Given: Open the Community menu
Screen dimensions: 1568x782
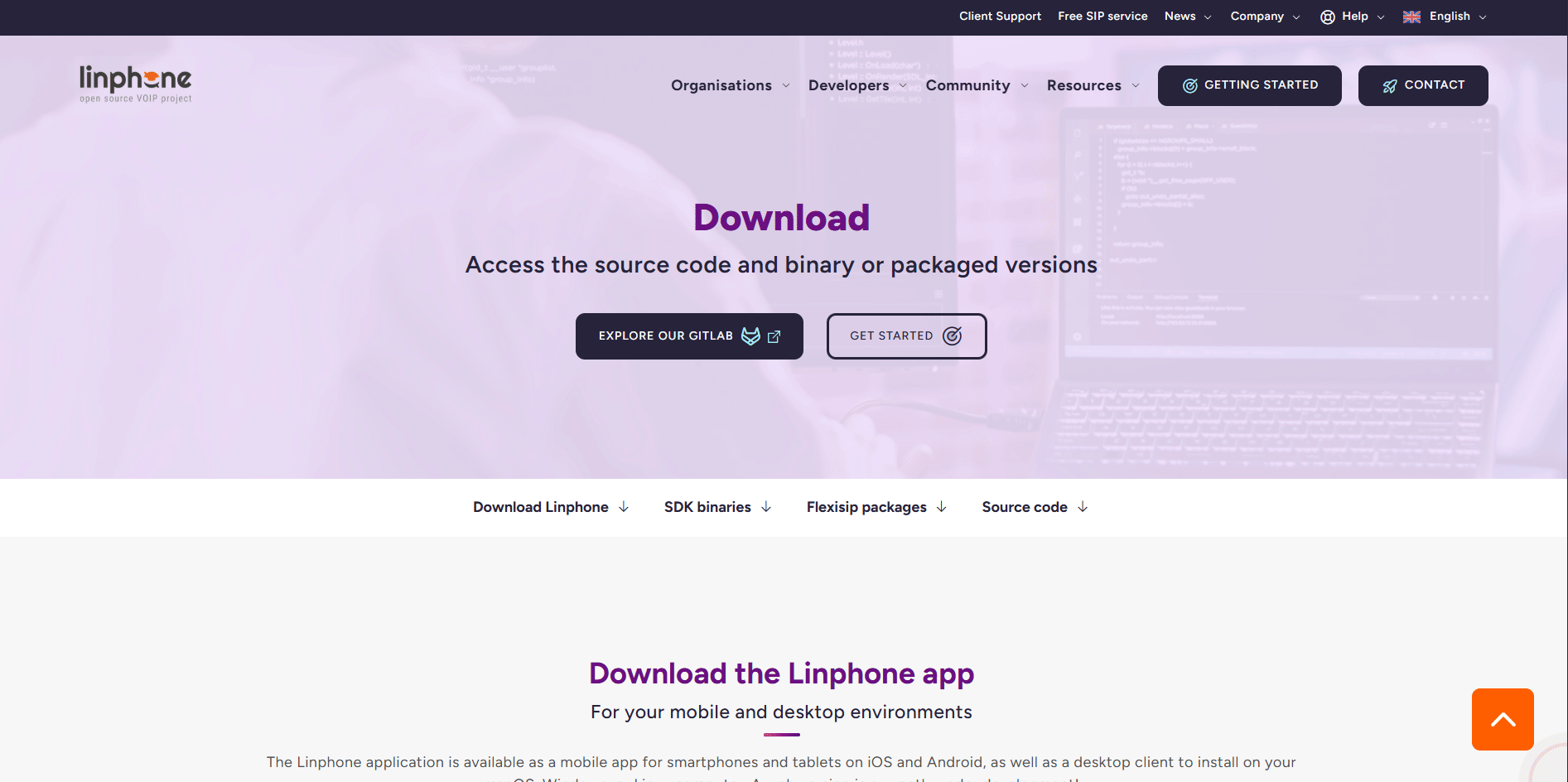Looking at the screenshot, I should [967, 85].
